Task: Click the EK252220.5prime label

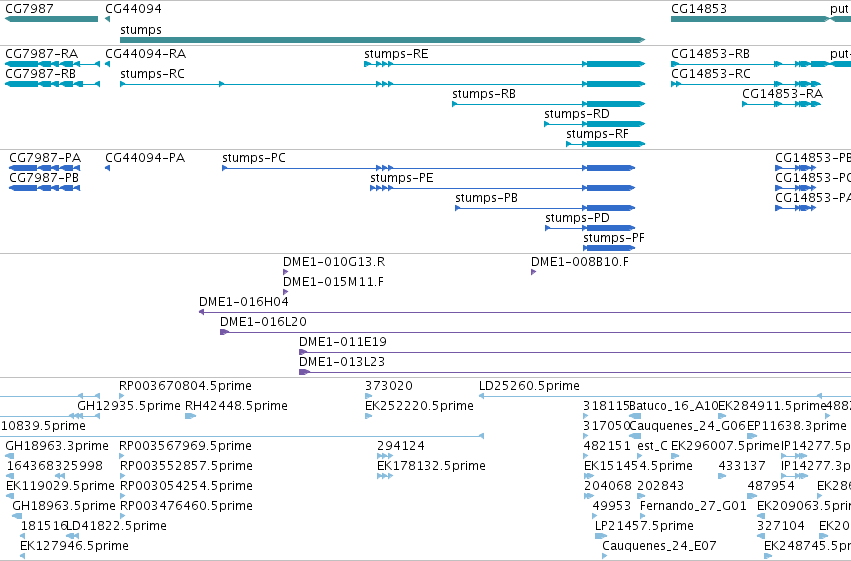Action: click(x=419, y=406)
